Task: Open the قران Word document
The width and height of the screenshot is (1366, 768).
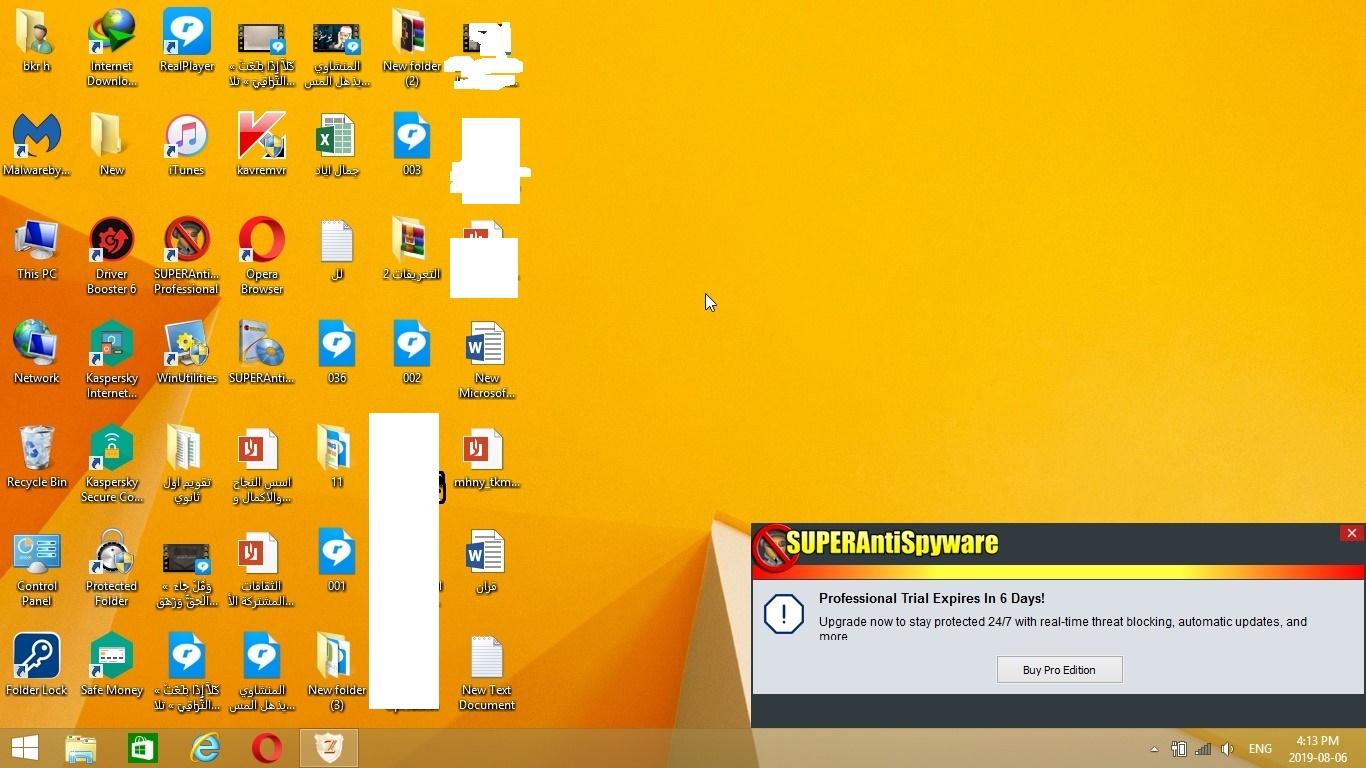Action: (x=487, y=563)
